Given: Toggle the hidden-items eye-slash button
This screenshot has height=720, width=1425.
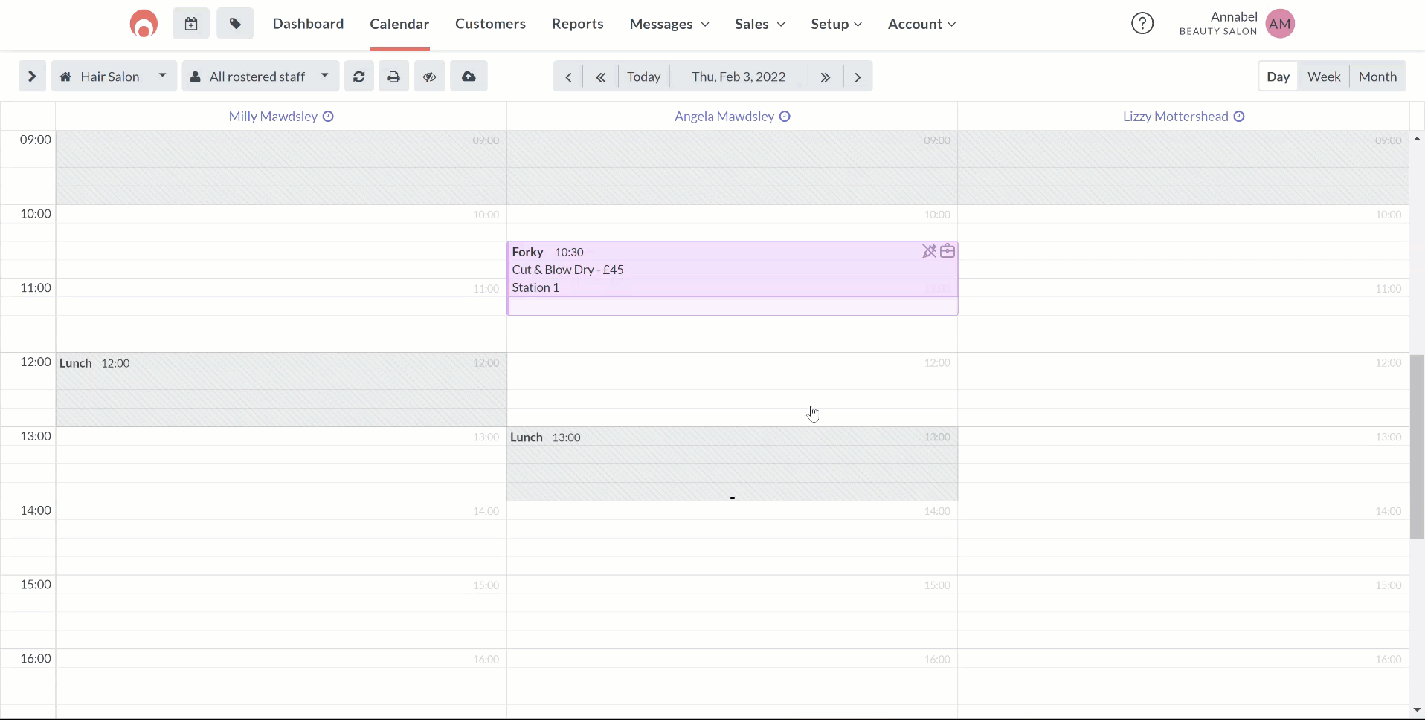Looking at the screenshot, I should tap(430, 76).
